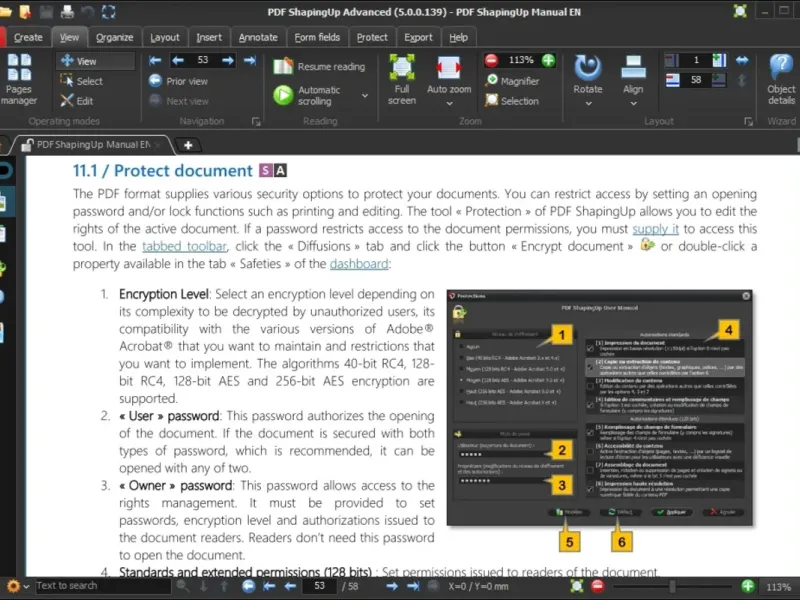Start Automatic scrolling
The image size is (800, 600).
pos(308,95)
